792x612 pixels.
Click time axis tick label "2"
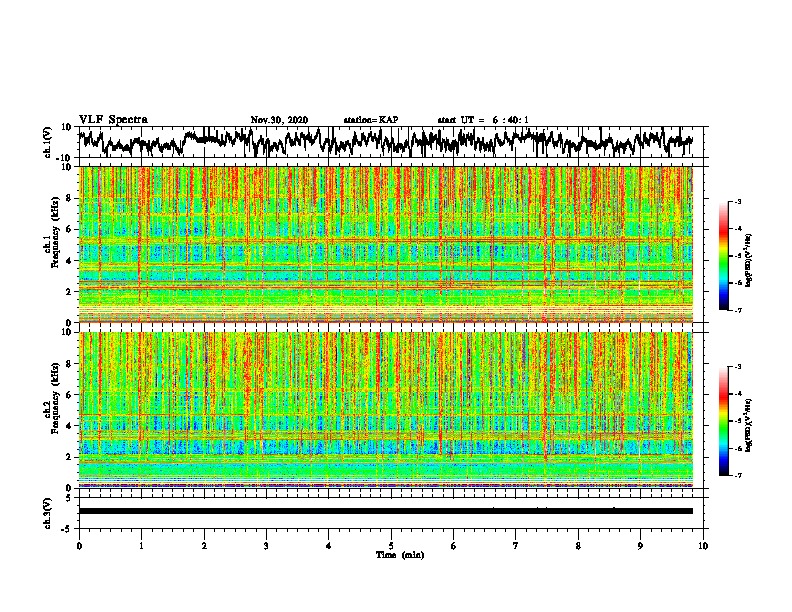pos(204,546)
